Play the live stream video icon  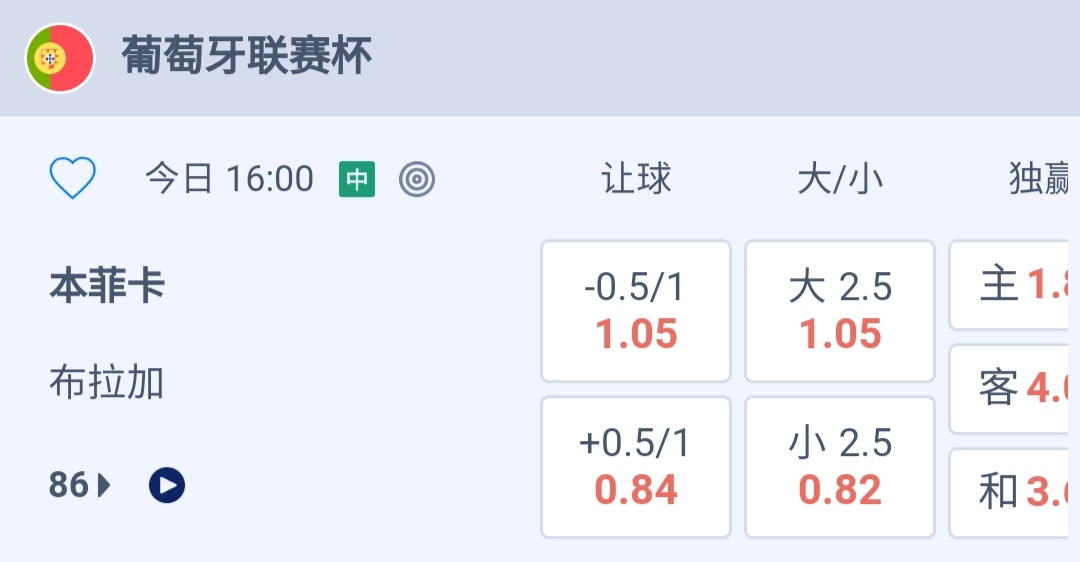click(167, 486)
